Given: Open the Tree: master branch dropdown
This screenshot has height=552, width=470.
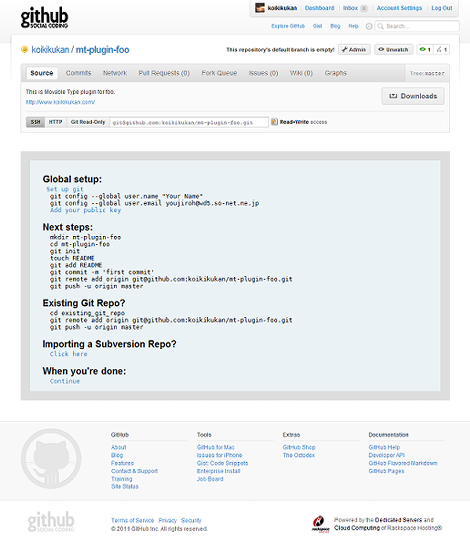Looking at the screenshot, I should [427, 73].
